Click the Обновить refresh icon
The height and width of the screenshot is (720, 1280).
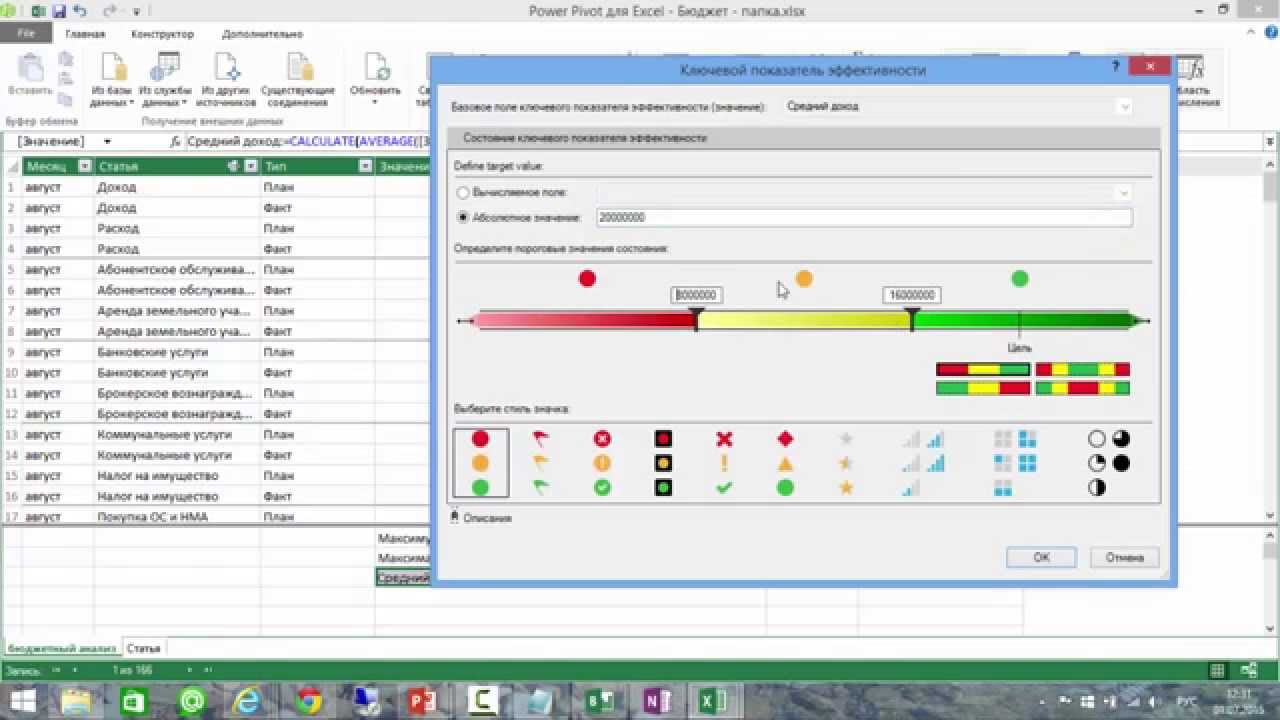pos(375,80)
